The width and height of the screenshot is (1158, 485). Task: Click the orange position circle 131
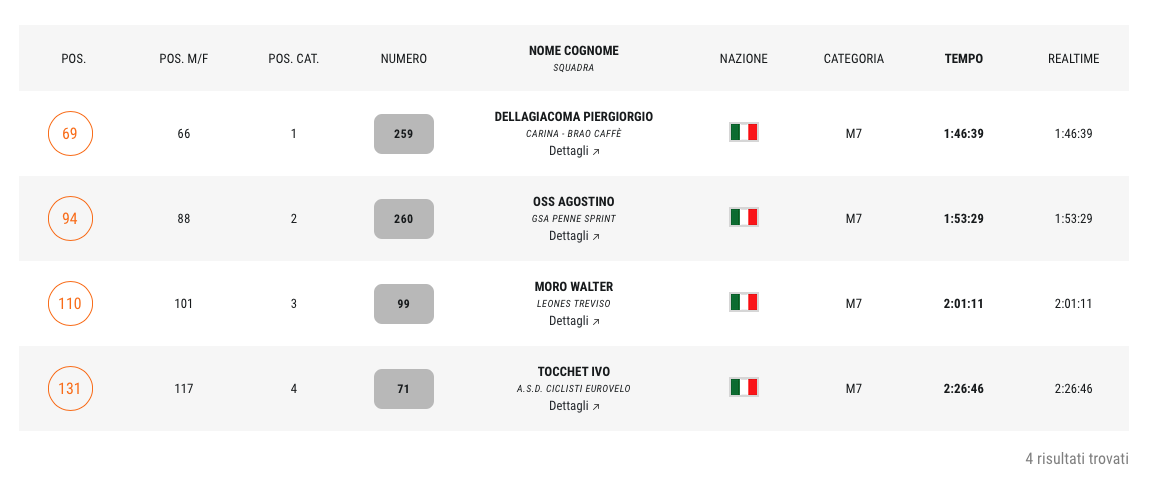point(70,388)
